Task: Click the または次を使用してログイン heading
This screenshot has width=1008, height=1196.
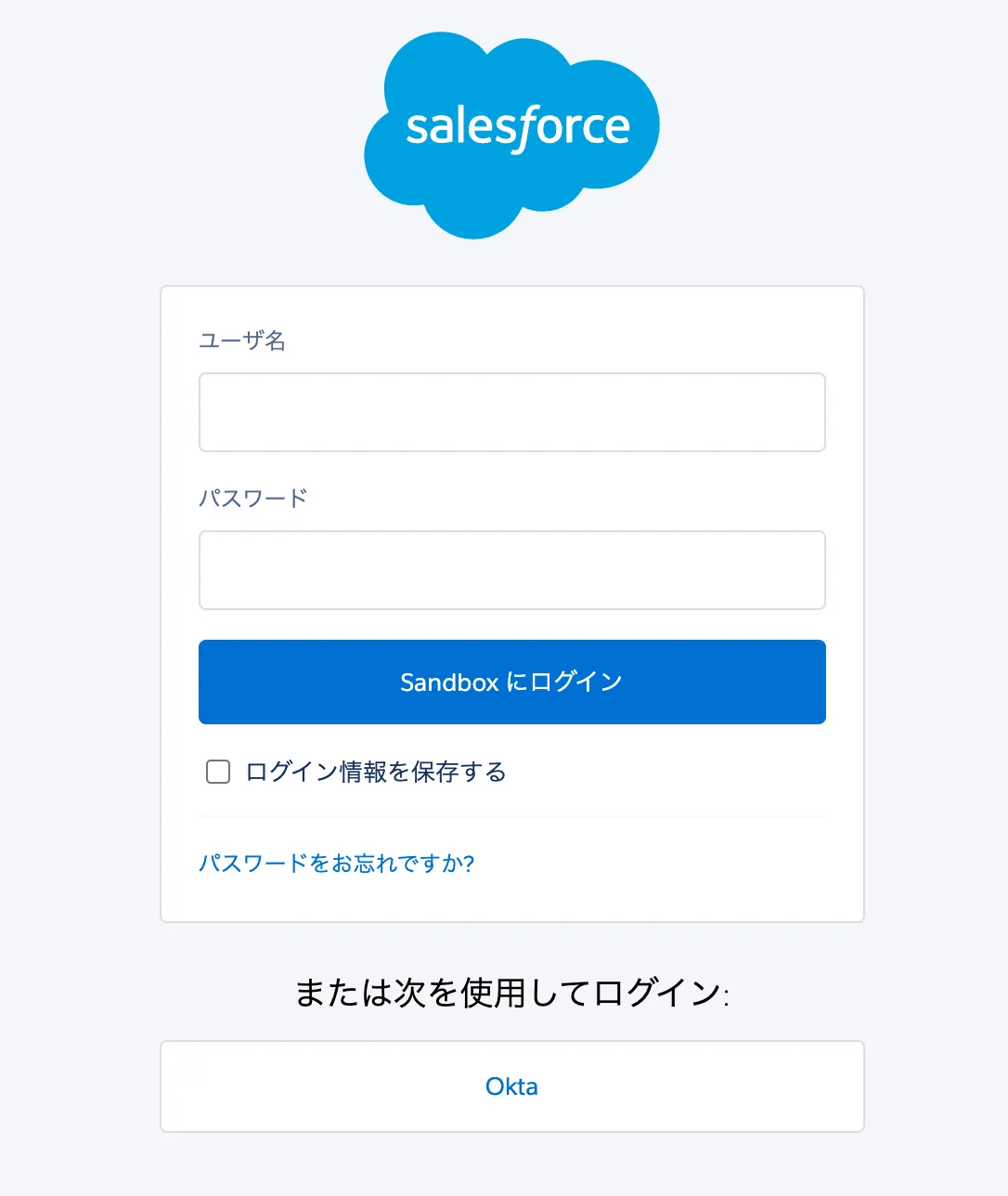Action: point(511,993)
